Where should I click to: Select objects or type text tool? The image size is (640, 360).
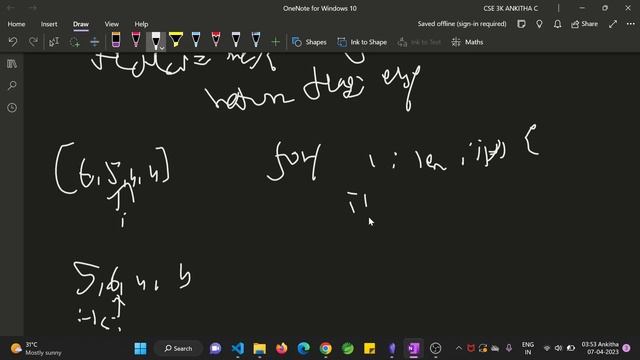point(54,42)
